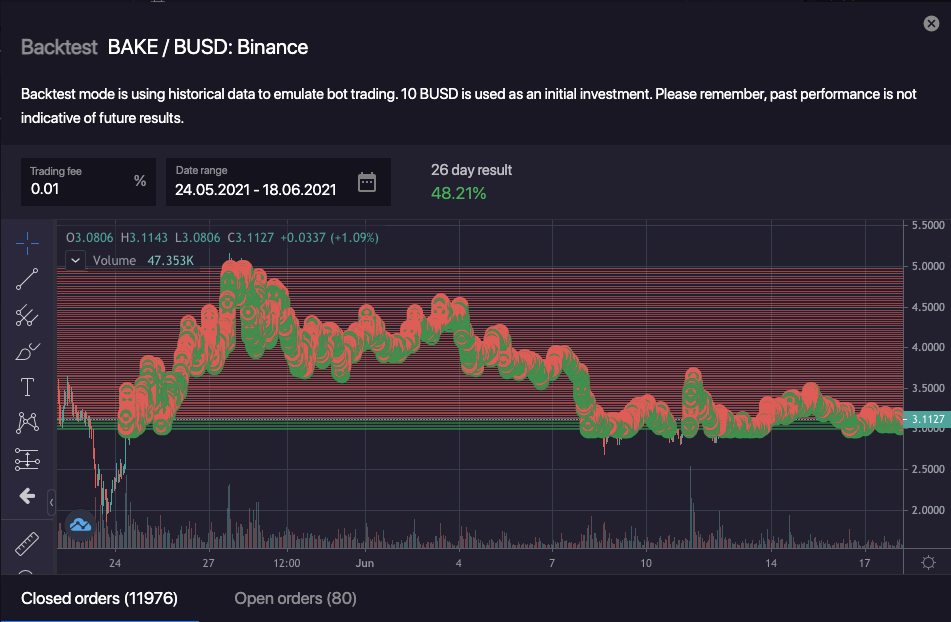Click the current price label 3.1127

coord(927,419)
